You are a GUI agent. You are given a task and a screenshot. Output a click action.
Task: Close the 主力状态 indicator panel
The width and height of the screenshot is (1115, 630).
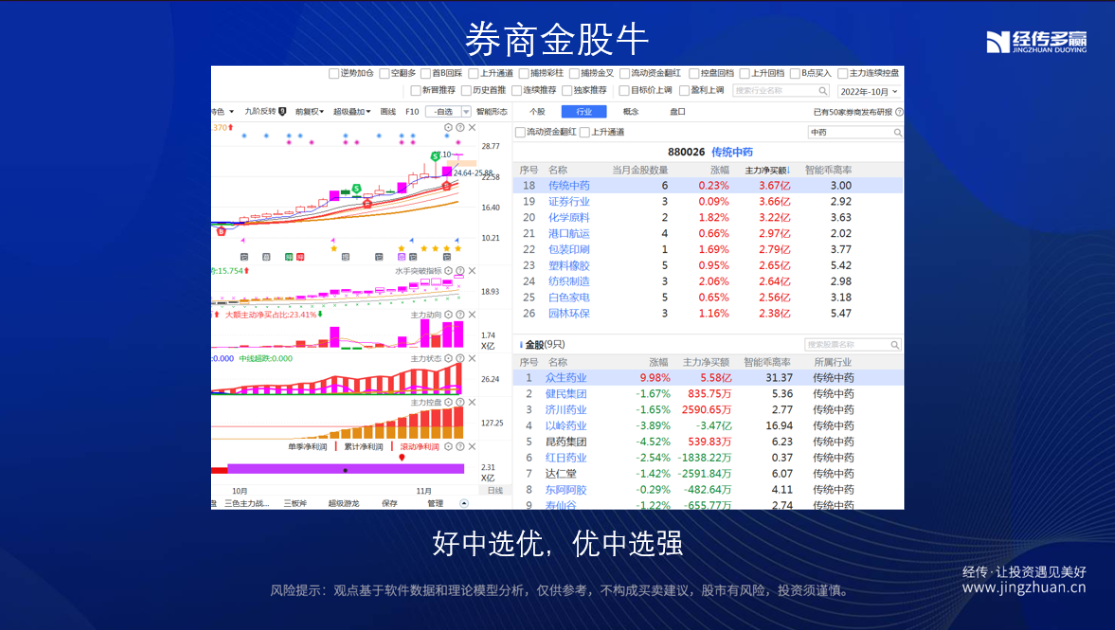(472, 358)
